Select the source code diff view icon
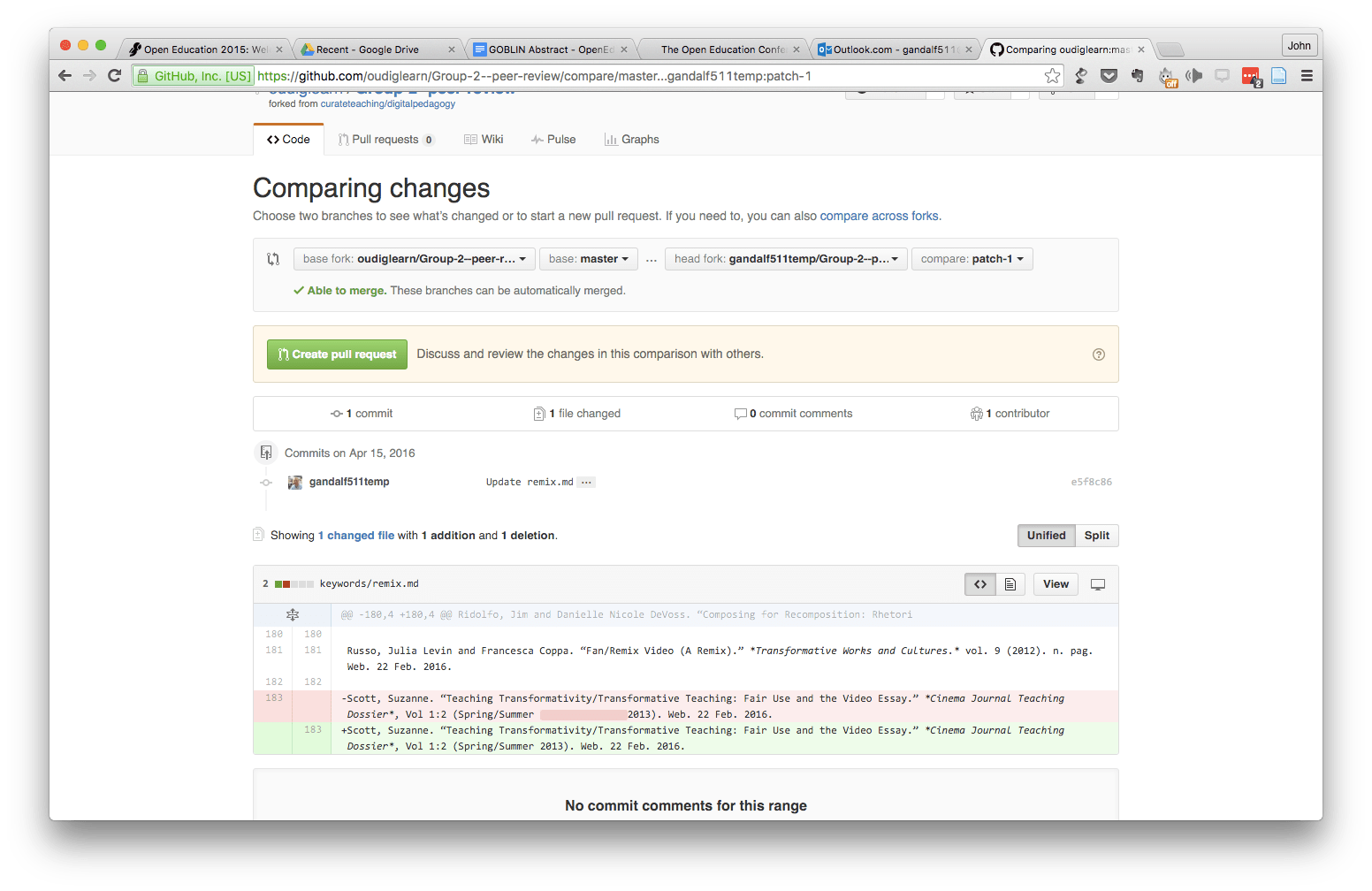This screenshot has height=891, width=1372. point(979,583)
